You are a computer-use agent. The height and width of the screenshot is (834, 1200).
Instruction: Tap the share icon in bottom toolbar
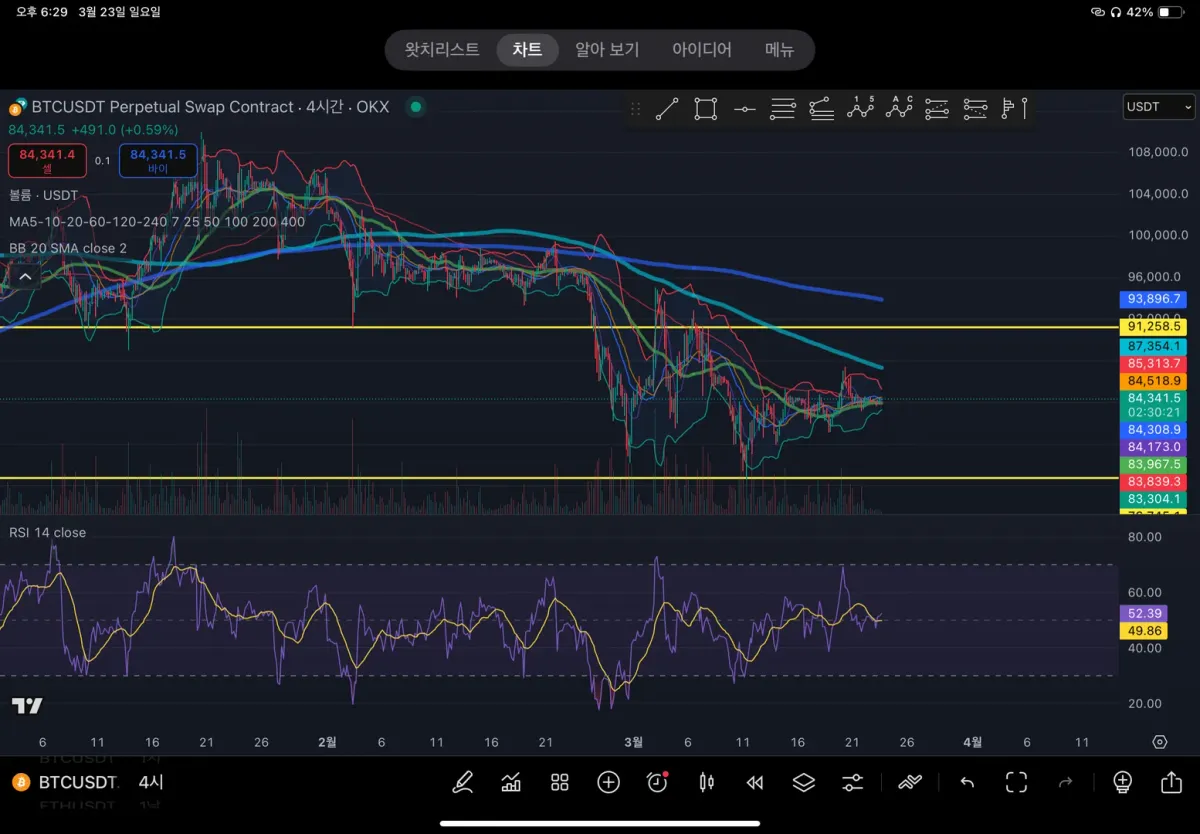tap(1171, 782)
